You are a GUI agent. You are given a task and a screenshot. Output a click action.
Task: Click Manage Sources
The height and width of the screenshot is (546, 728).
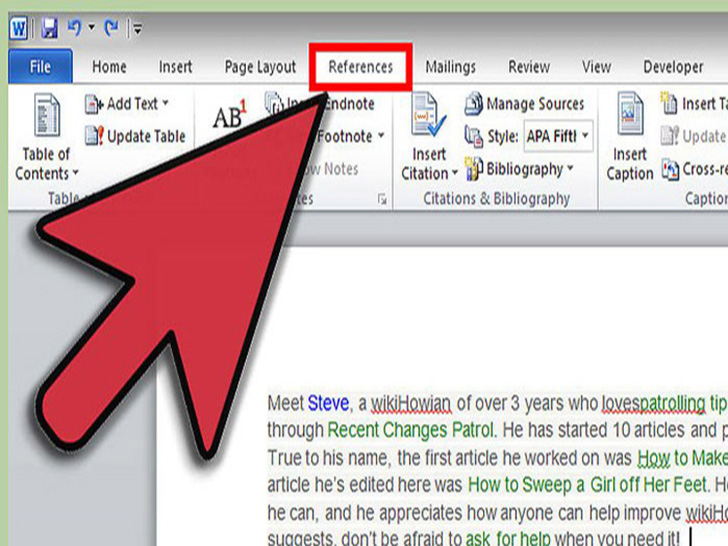point(525,104)
